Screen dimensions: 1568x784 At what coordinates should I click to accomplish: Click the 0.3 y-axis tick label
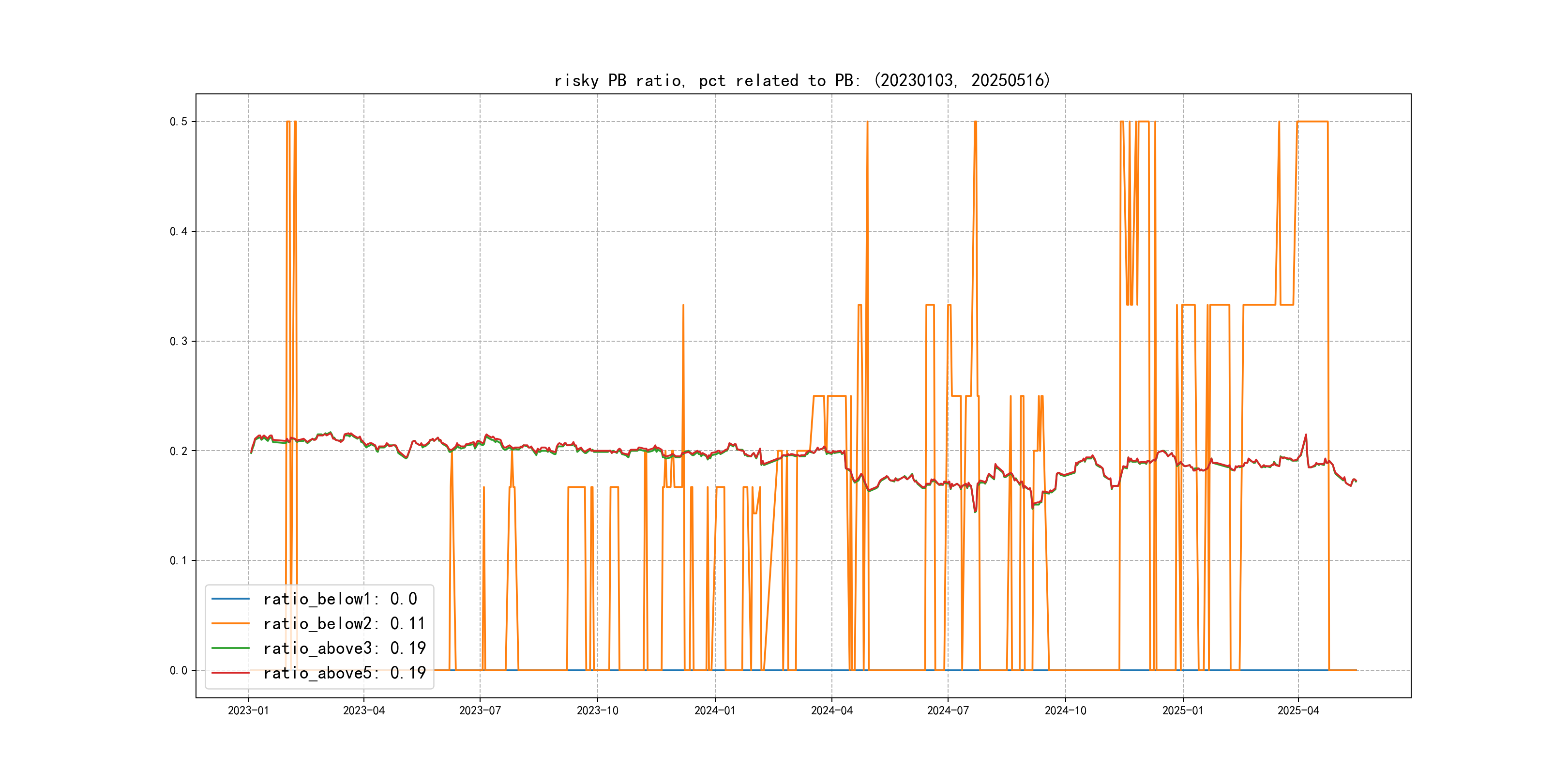179,341
